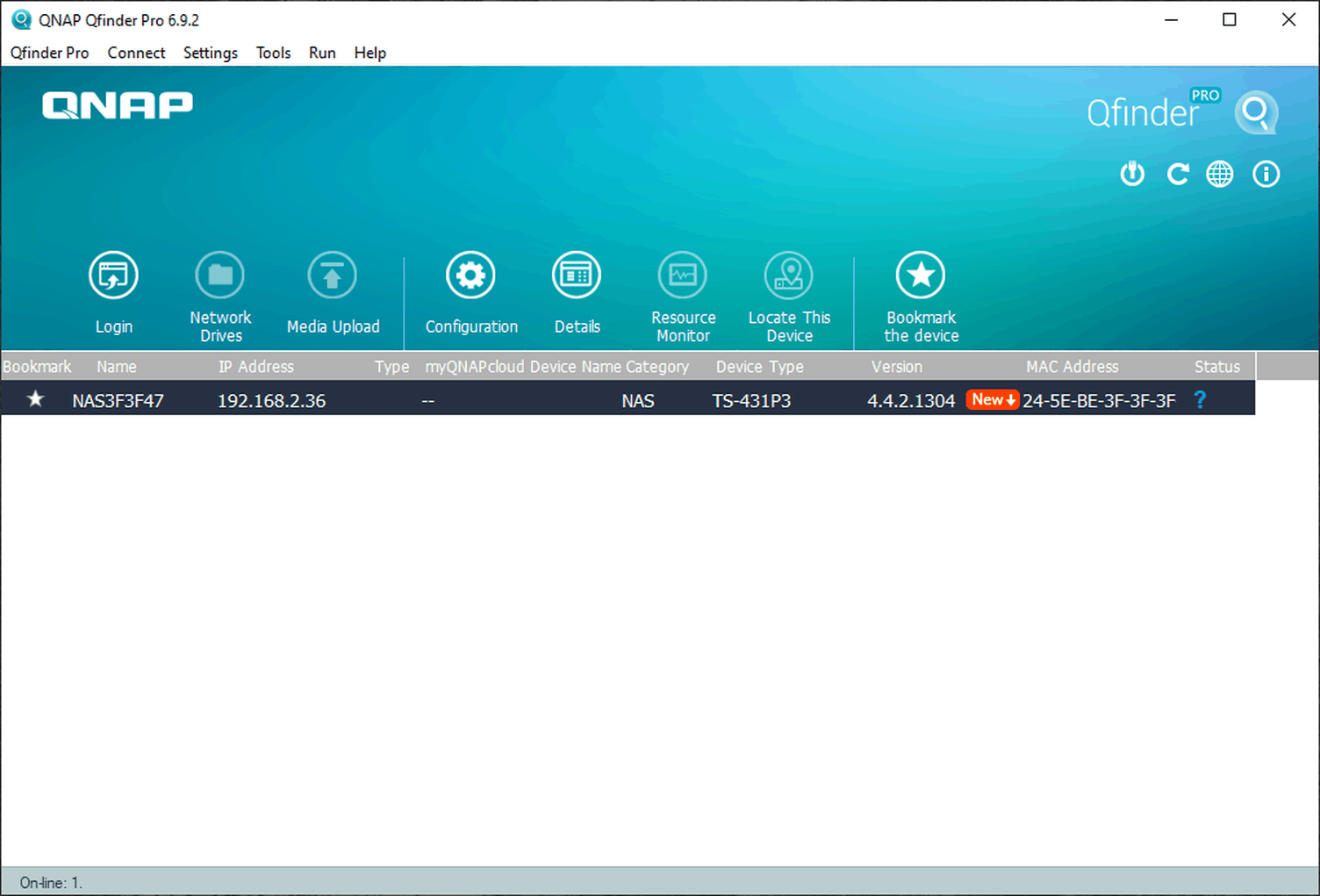
Task: Refresh the device list
Action: point(1177,174)
